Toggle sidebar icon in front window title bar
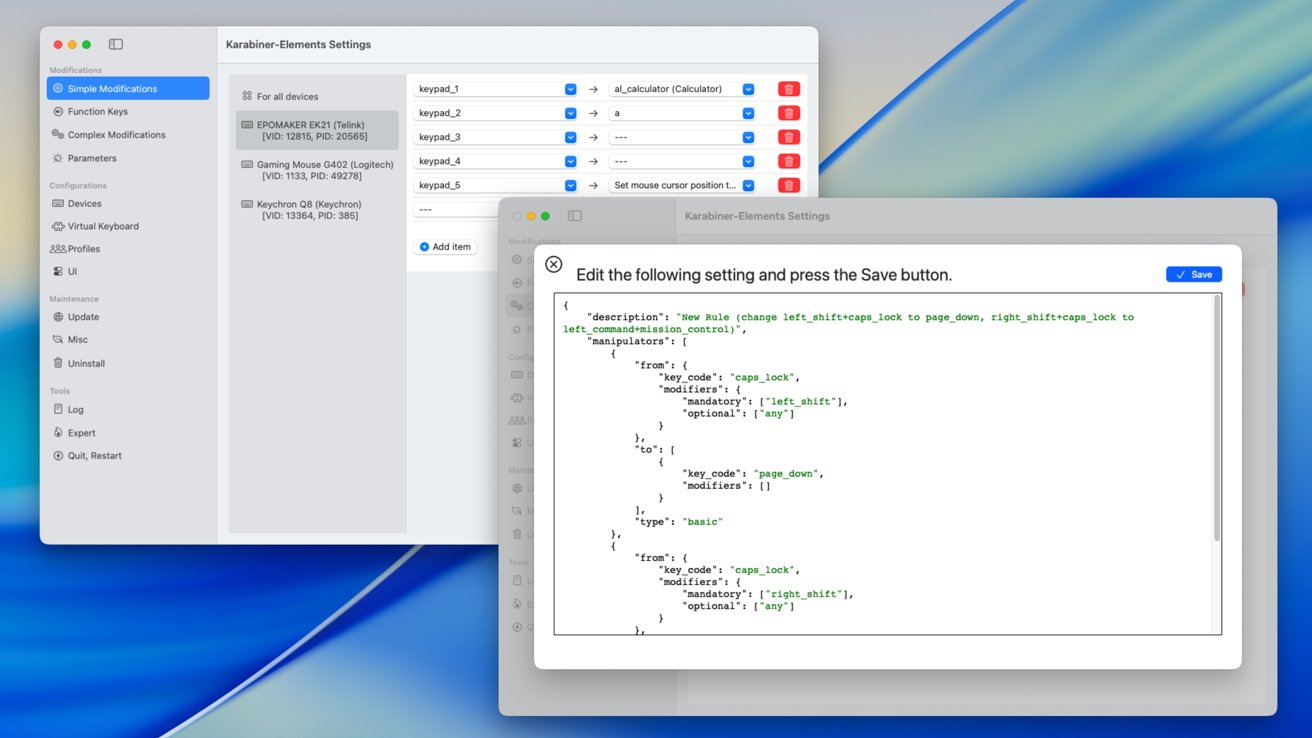Viewport: 1312px width, 738px height. click(575, 216)
